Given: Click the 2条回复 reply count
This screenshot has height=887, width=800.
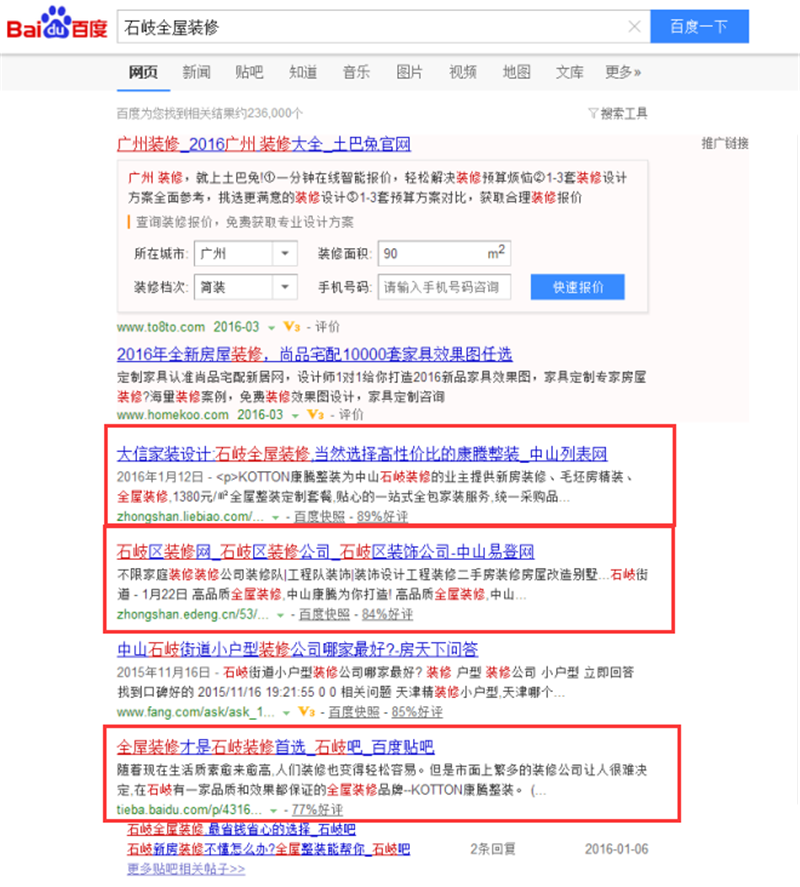Looking at the screenshot, I should pos(493,849).
